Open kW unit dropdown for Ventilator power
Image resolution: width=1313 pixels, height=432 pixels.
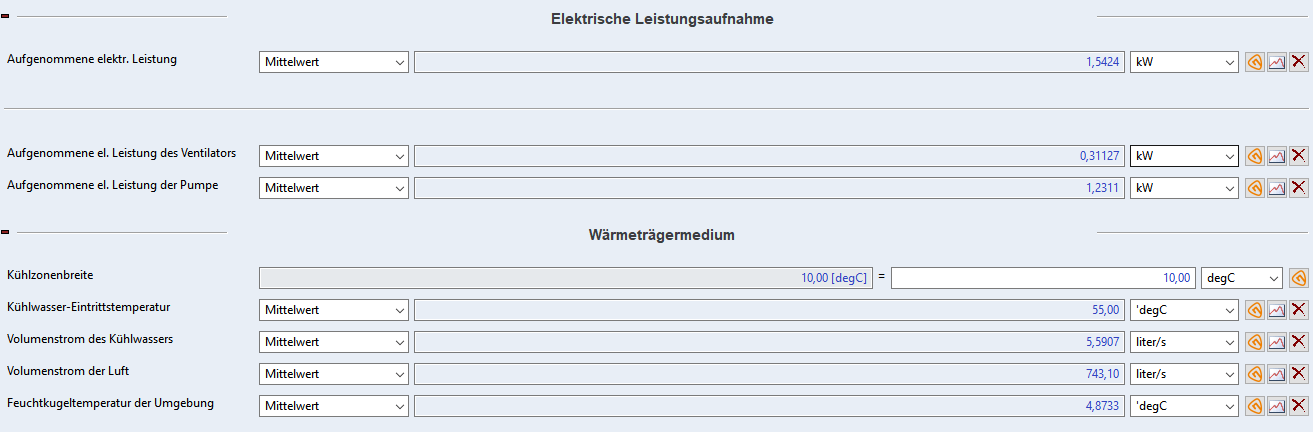coord(1184,156)
